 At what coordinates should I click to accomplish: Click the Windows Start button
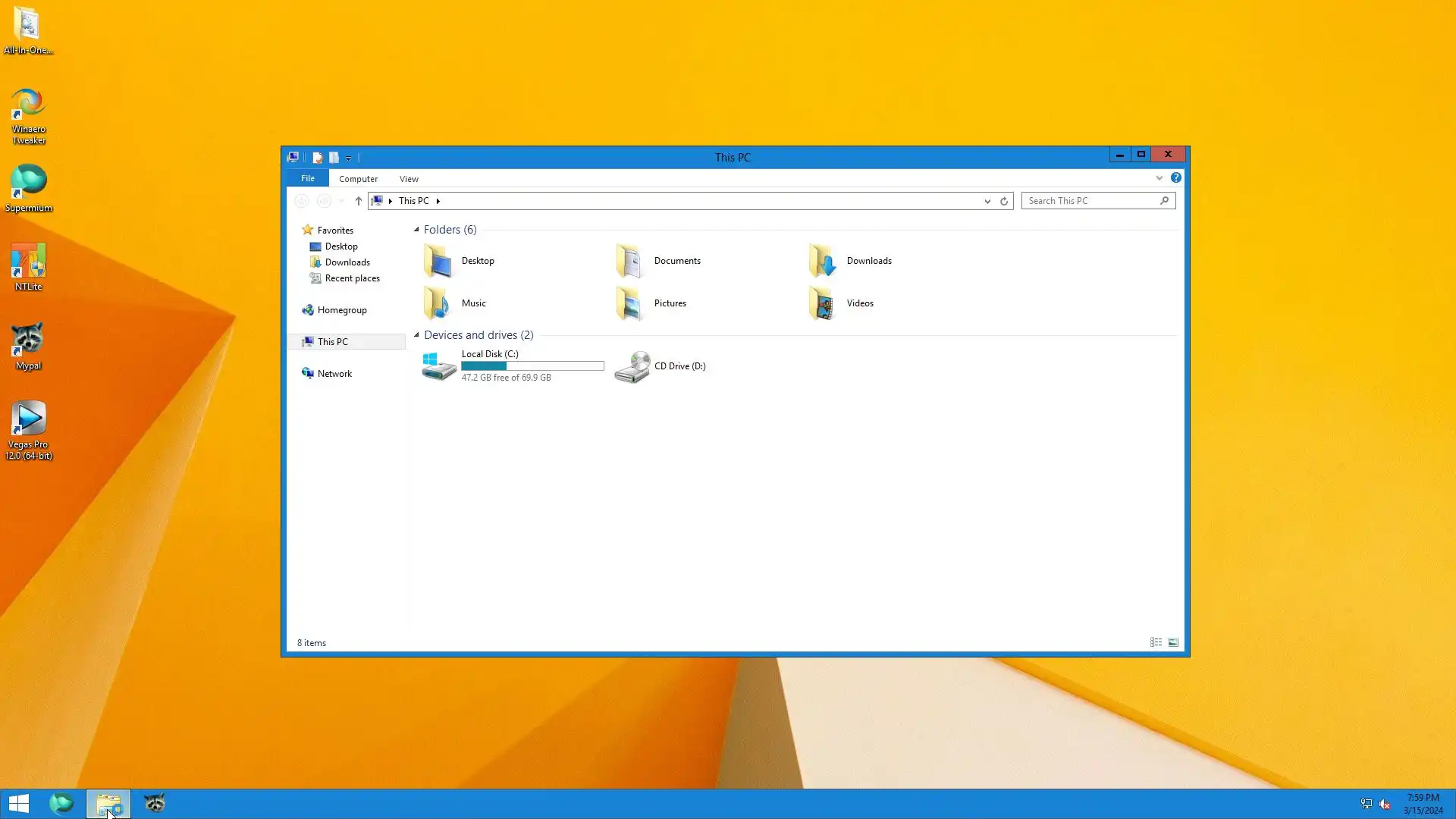click(x=18, y=803)
